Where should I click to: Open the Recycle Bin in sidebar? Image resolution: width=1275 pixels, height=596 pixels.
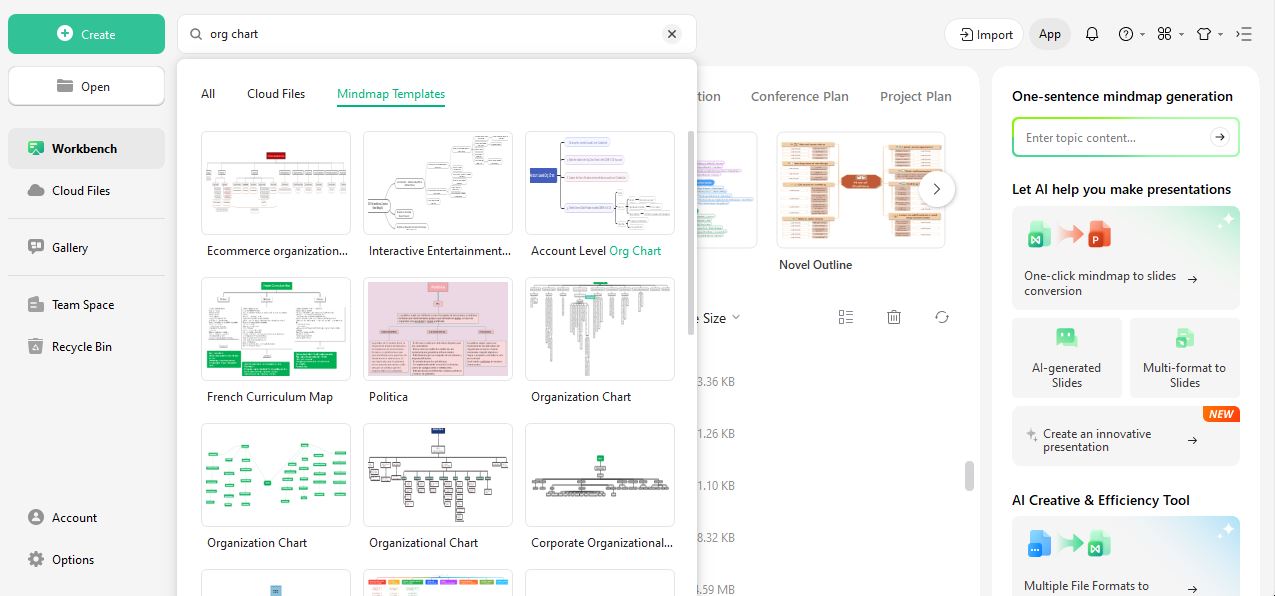[86, 347]
